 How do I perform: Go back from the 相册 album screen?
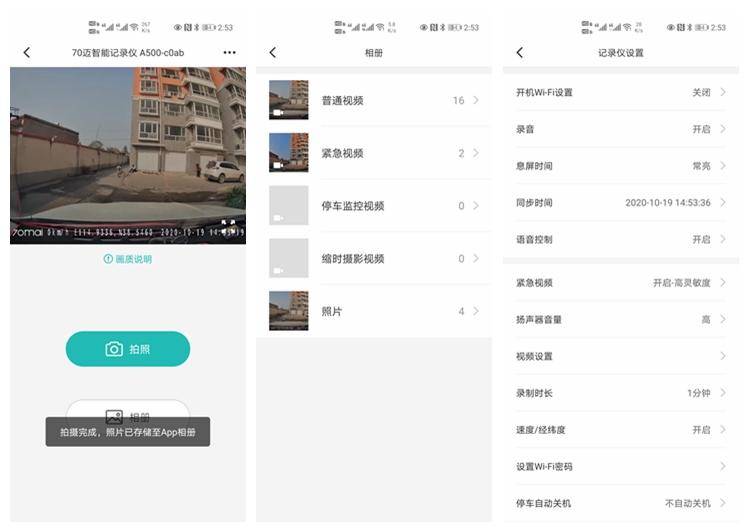click(273, 53)
